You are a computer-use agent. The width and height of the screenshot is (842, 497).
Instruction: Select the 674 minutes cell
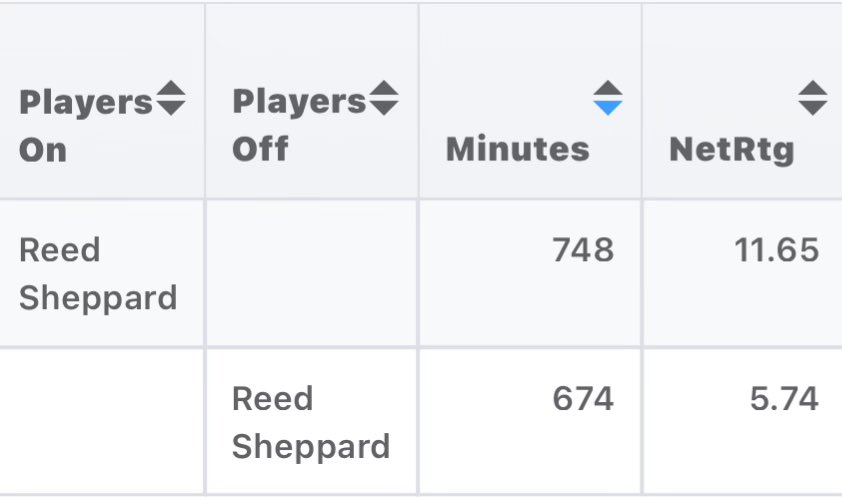click(583, 399)
